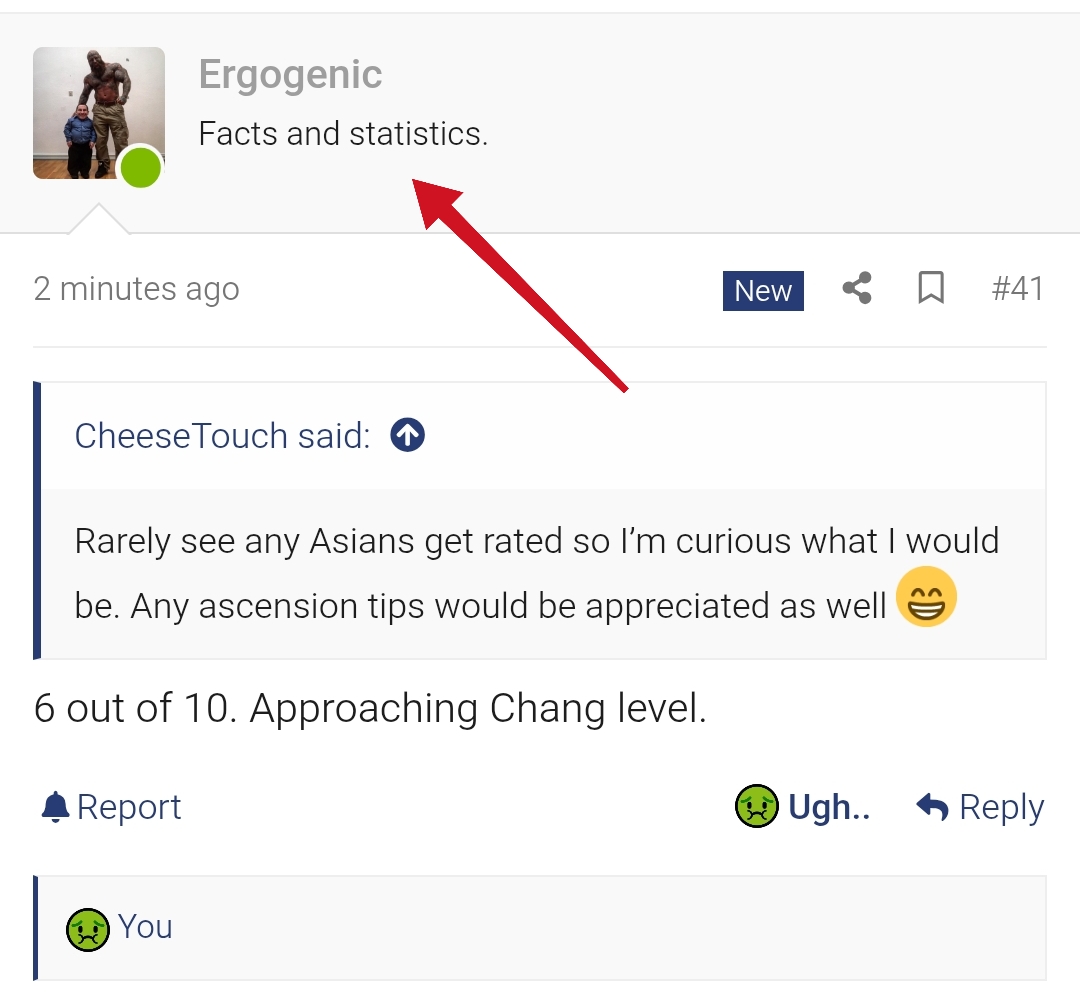1080x1007 pixels.
Task: Click the "6 out of 10" post text
Action: 370,709
